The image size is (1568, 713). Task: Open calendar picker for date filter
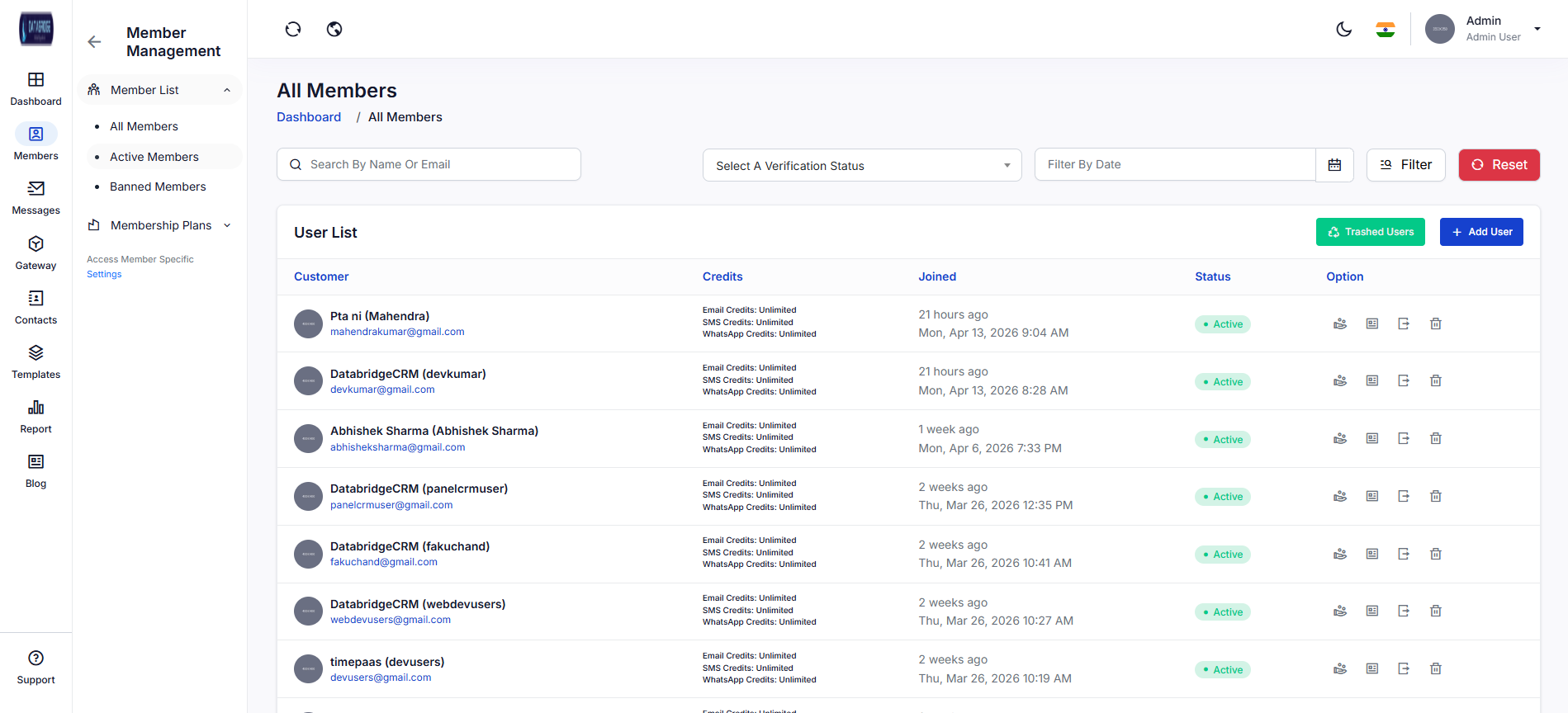coord(1334,165)
